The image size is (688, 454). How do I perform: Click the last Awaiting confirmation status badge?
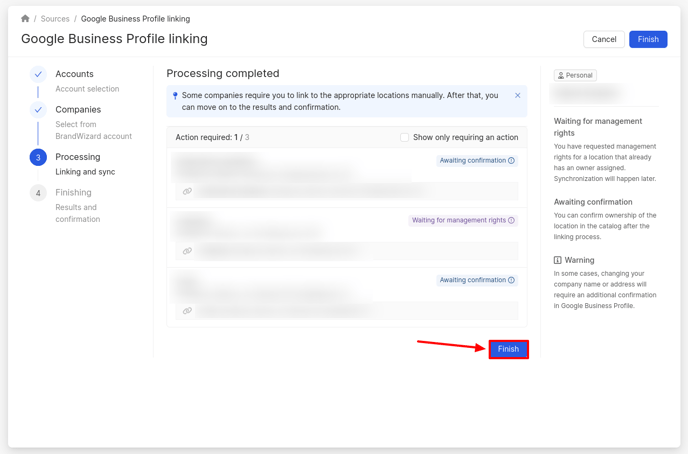(x=477, y=280)
